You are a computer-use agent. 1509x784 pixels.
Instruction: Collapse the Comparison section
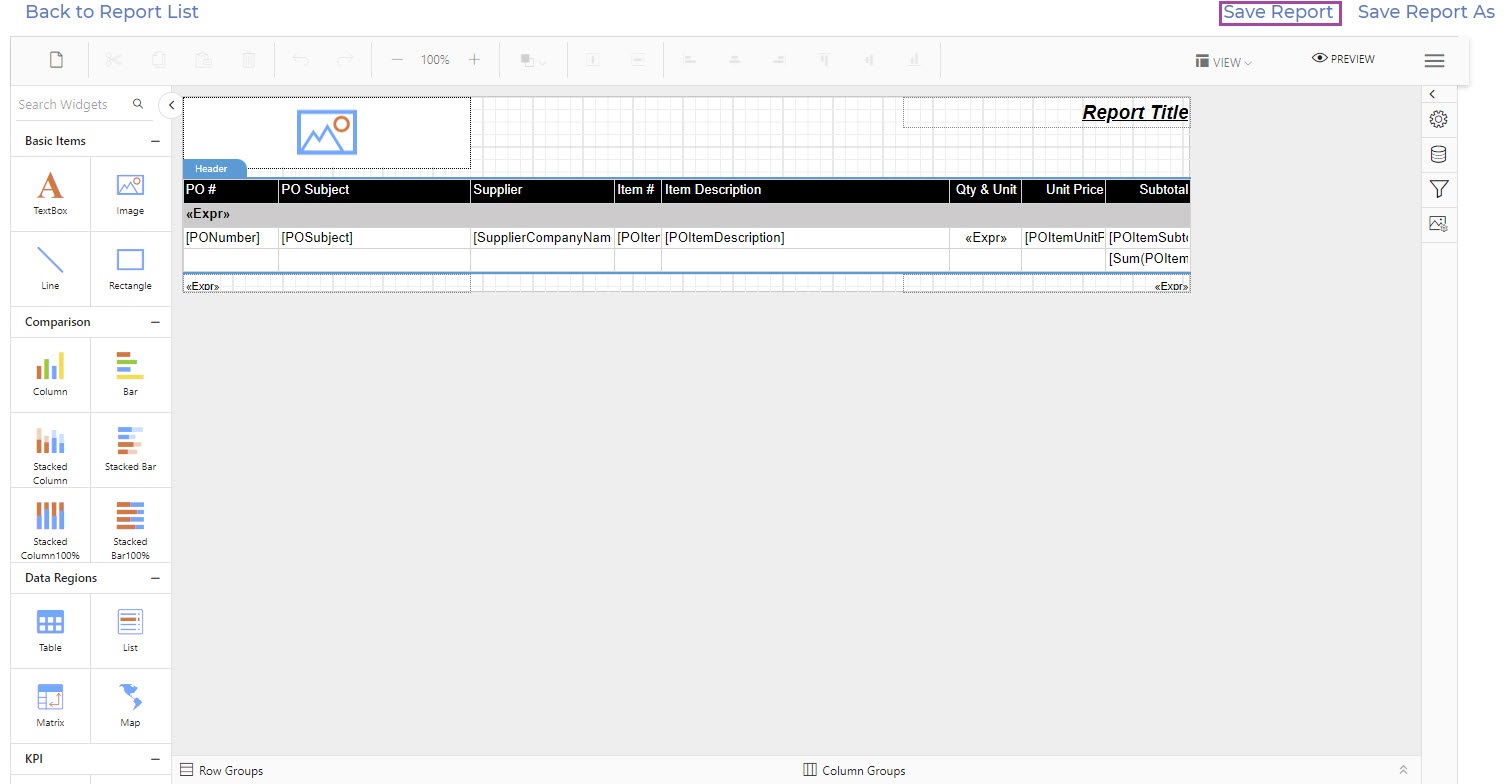(155, 322)
